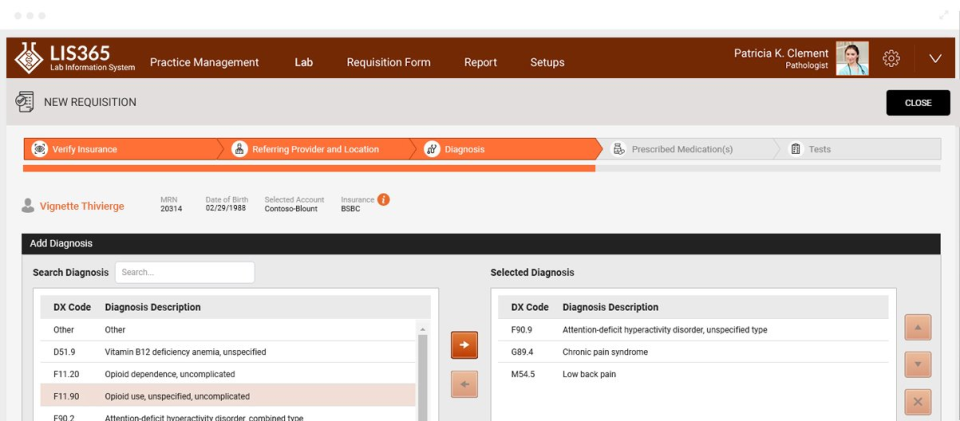960x421 pixels.
Task: Click Date of Birth 02/29/1988
Action: click(227, 209)
